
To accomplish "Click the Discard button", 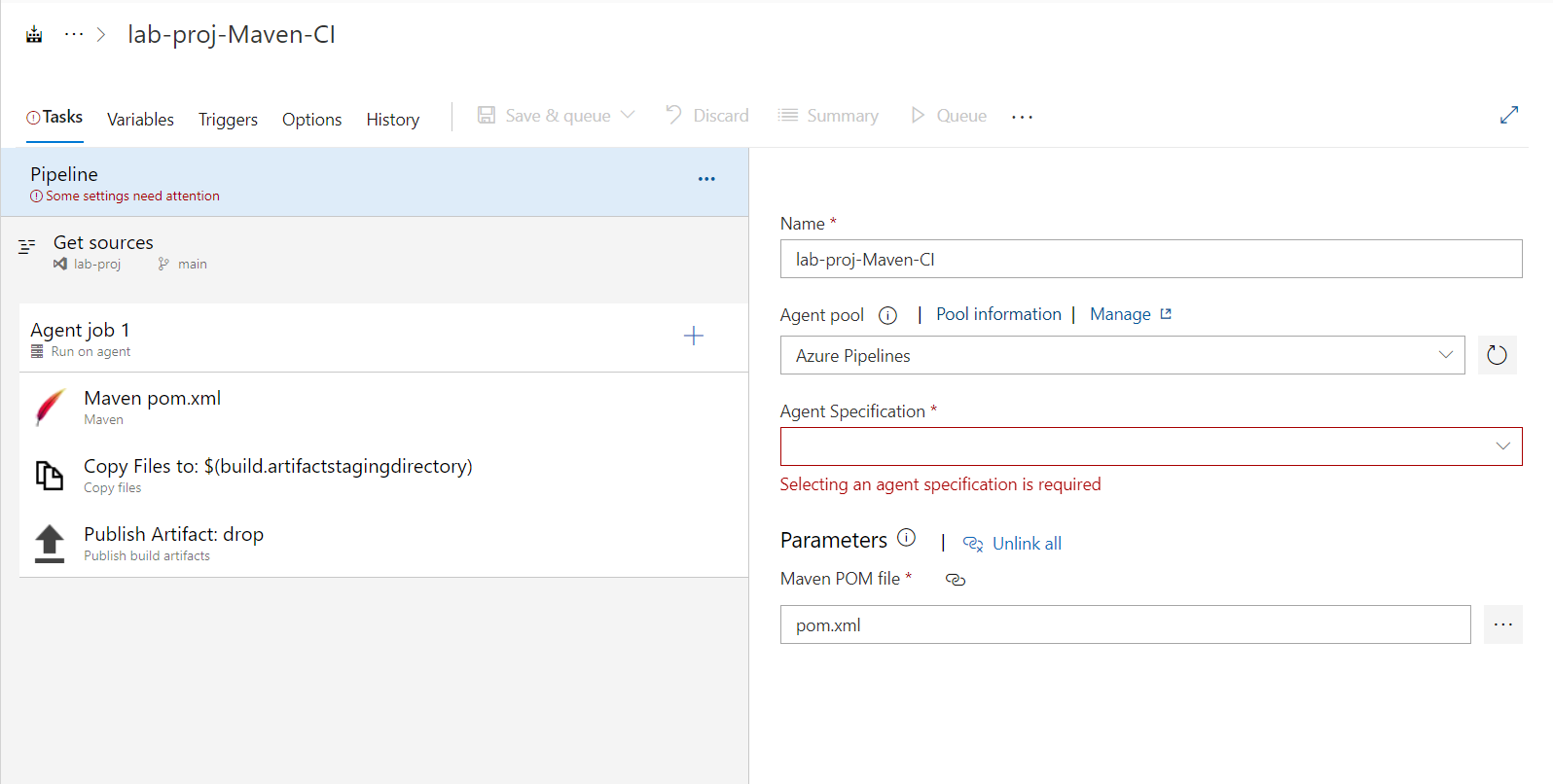I will (x=707, y=116).
